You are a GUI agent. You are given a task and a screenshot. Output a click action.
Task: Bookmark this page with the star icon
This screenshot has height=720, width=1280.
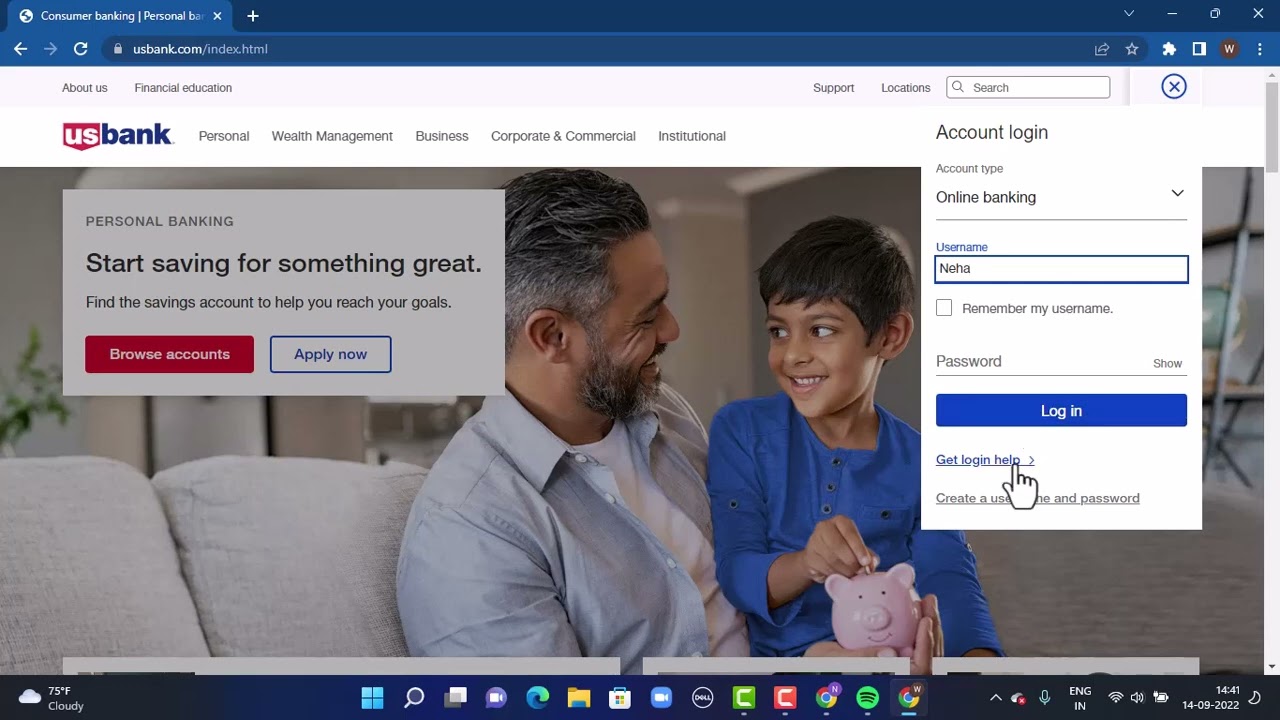(1132, 49)
